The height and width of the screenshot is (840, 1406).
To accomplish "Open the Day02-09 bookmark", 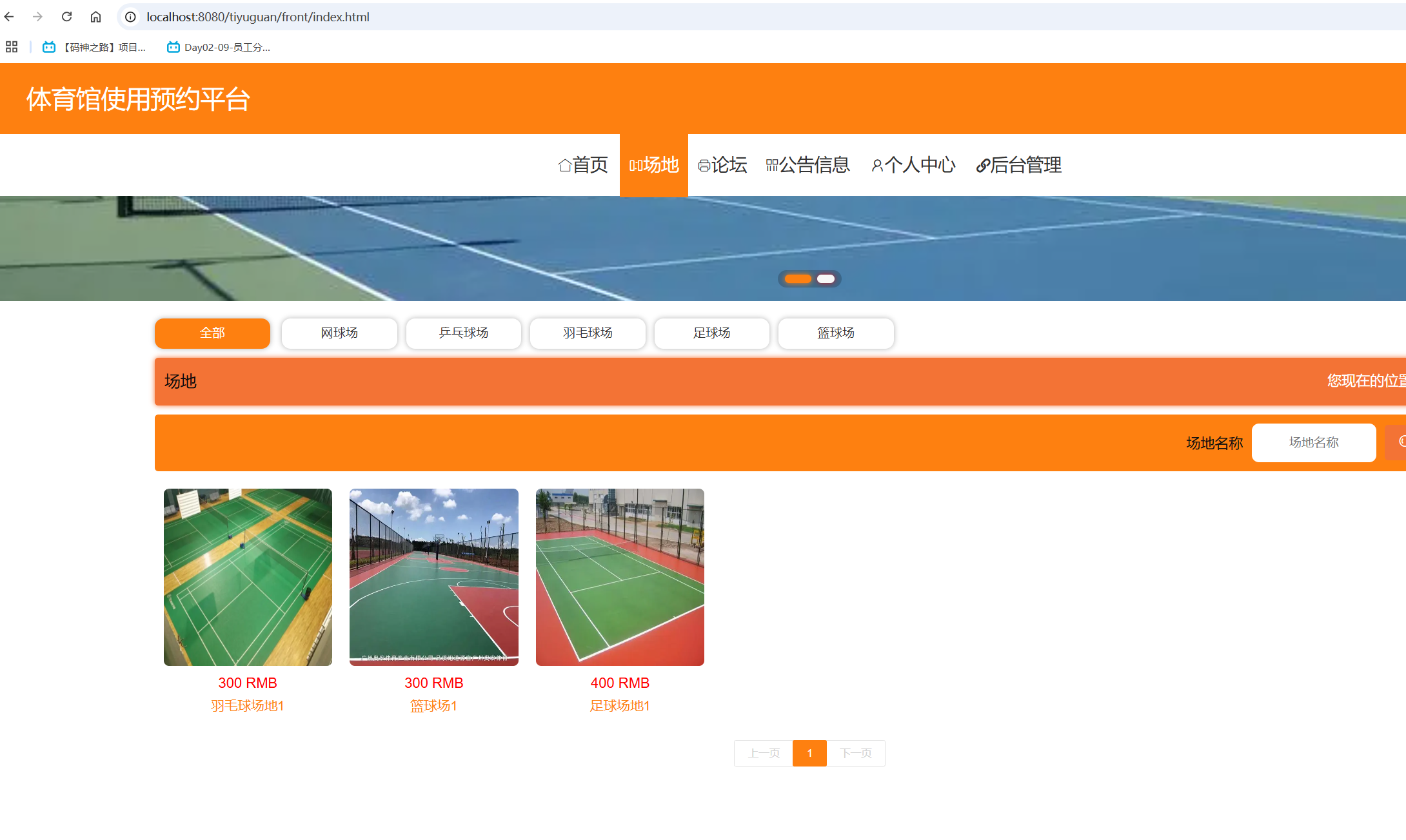I will pyautogui.click(x=218, y=47).
